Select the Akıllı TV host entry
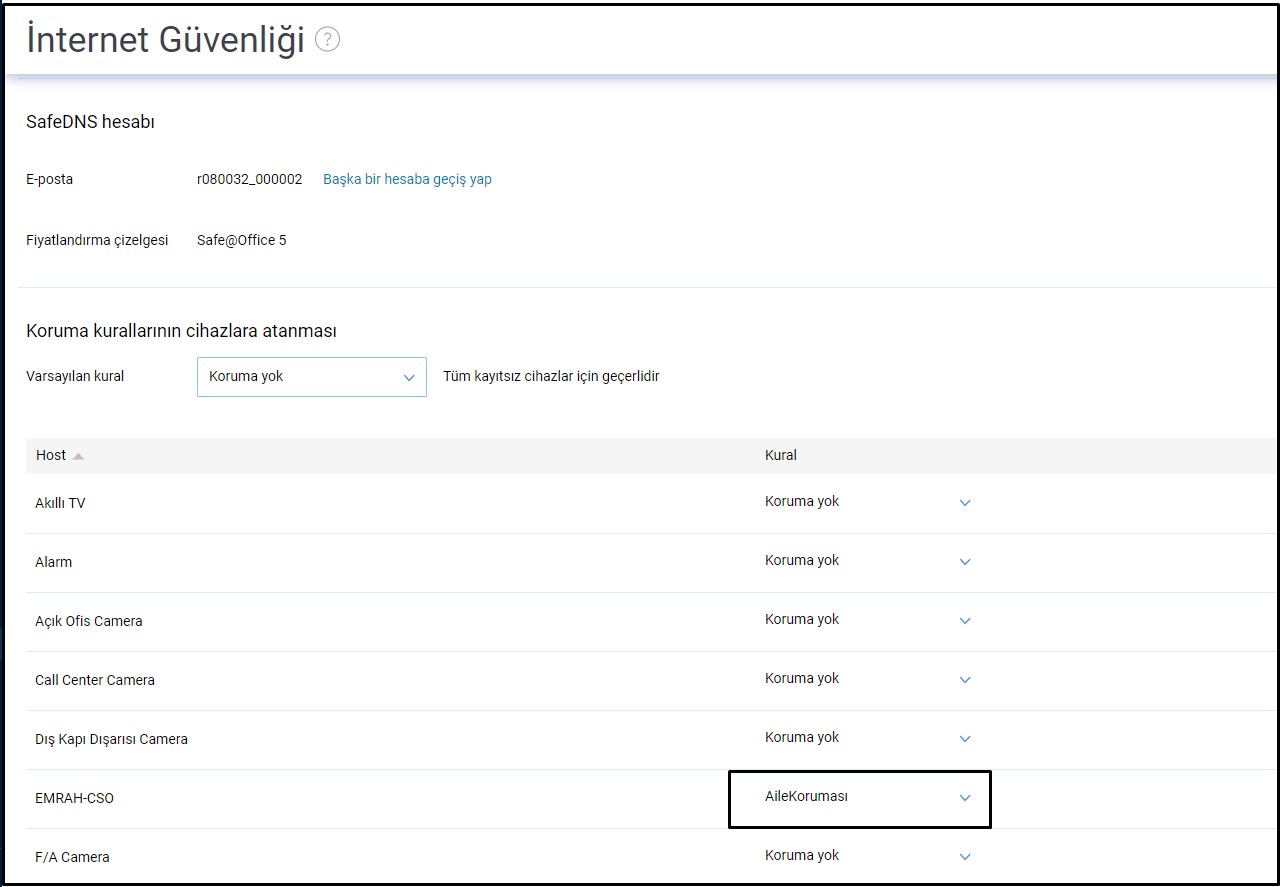The width and height of the screenshot is (1280, 887). 60,503
